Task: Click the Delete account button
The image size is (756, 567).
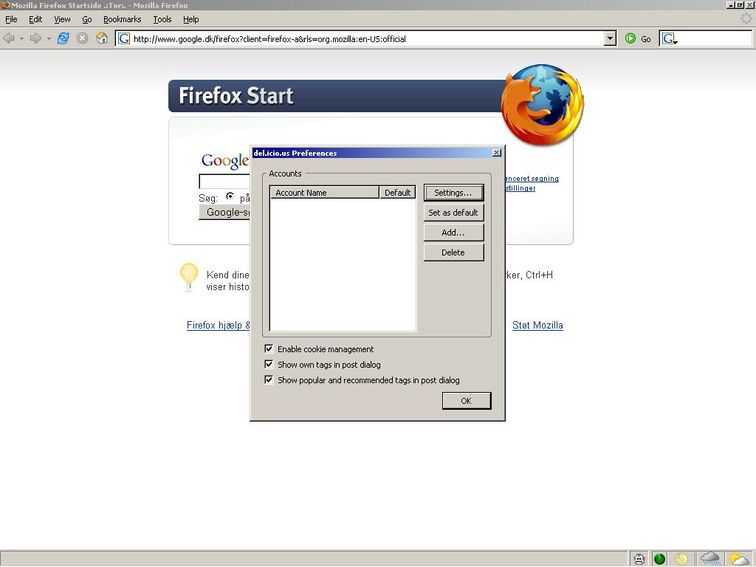Action: [x=453, y=253]
